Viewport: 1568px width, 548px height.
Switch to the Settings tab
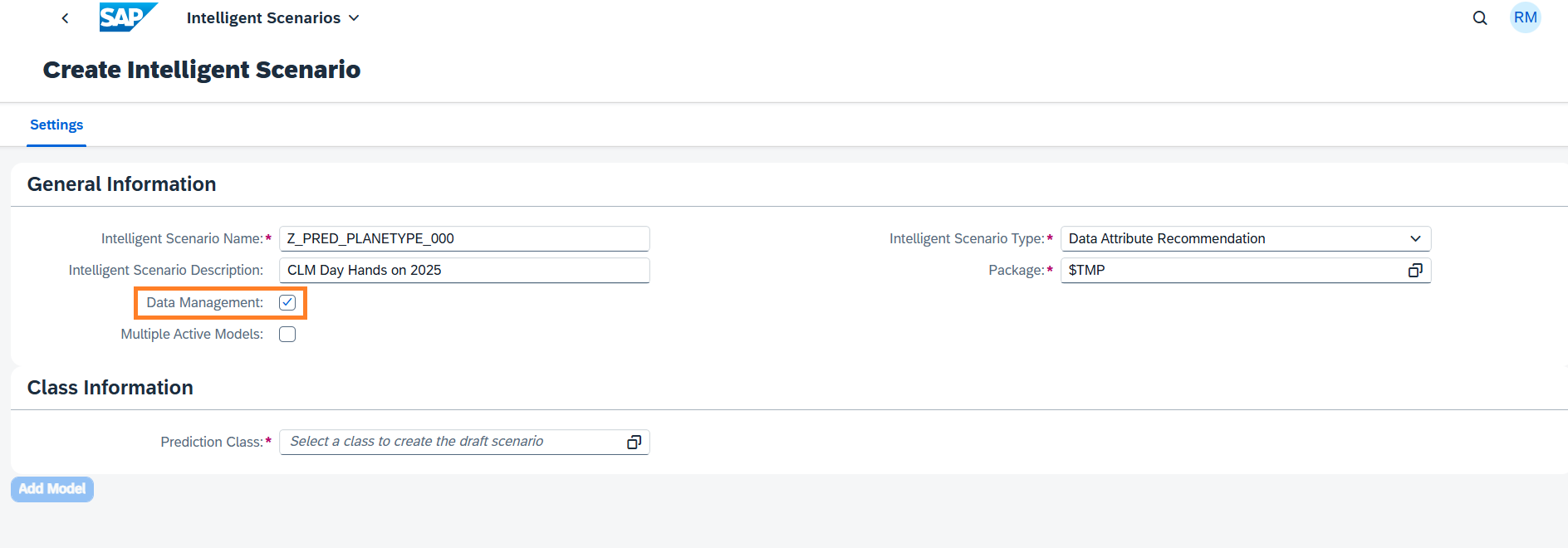click(56, 125)
